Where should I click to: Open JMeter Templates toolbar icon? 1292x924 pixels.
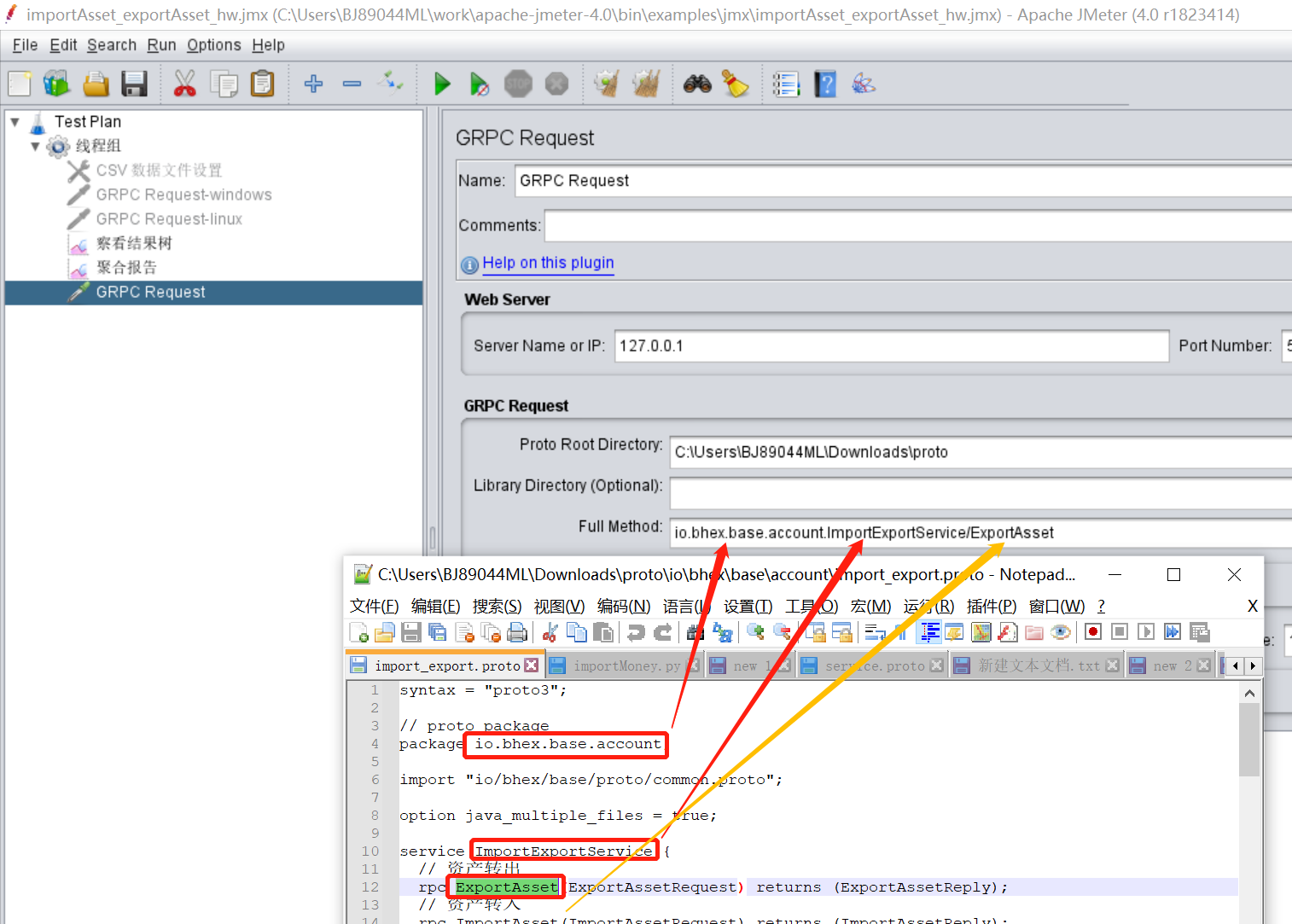tap(56, 84)
